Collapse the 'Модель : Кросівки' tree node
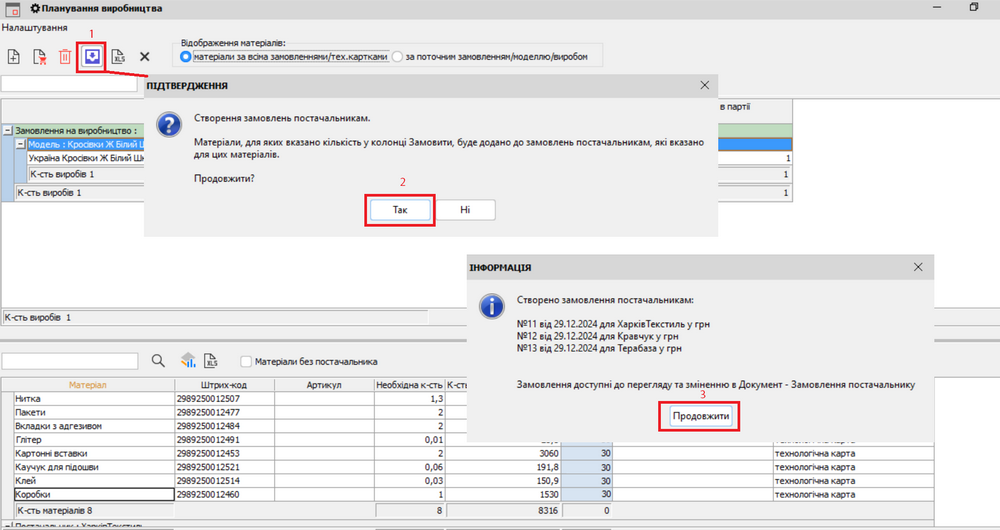Viewport: 1000px width, 530px height. (20, 145)
